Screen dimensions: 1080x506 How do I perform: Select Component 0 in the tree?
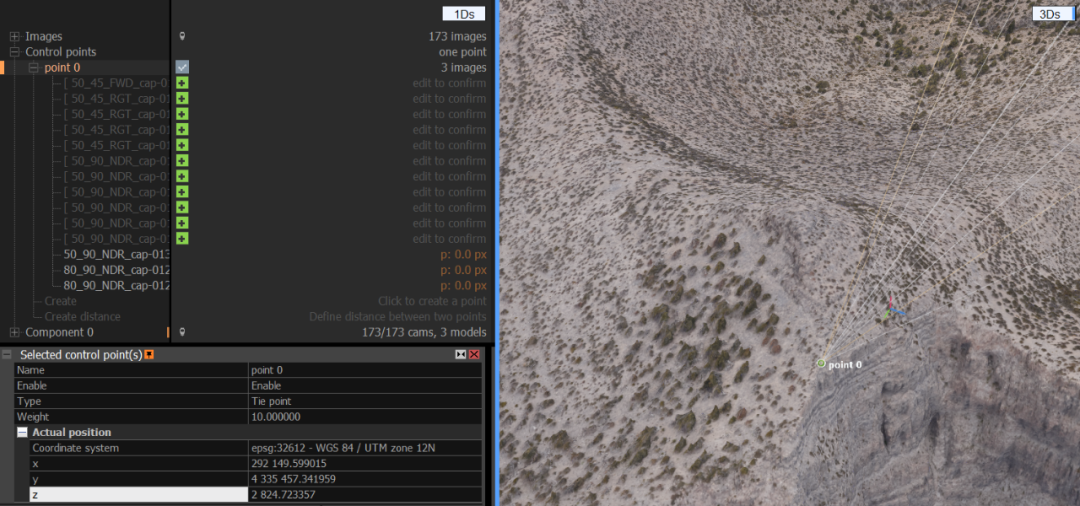[59, 333]
